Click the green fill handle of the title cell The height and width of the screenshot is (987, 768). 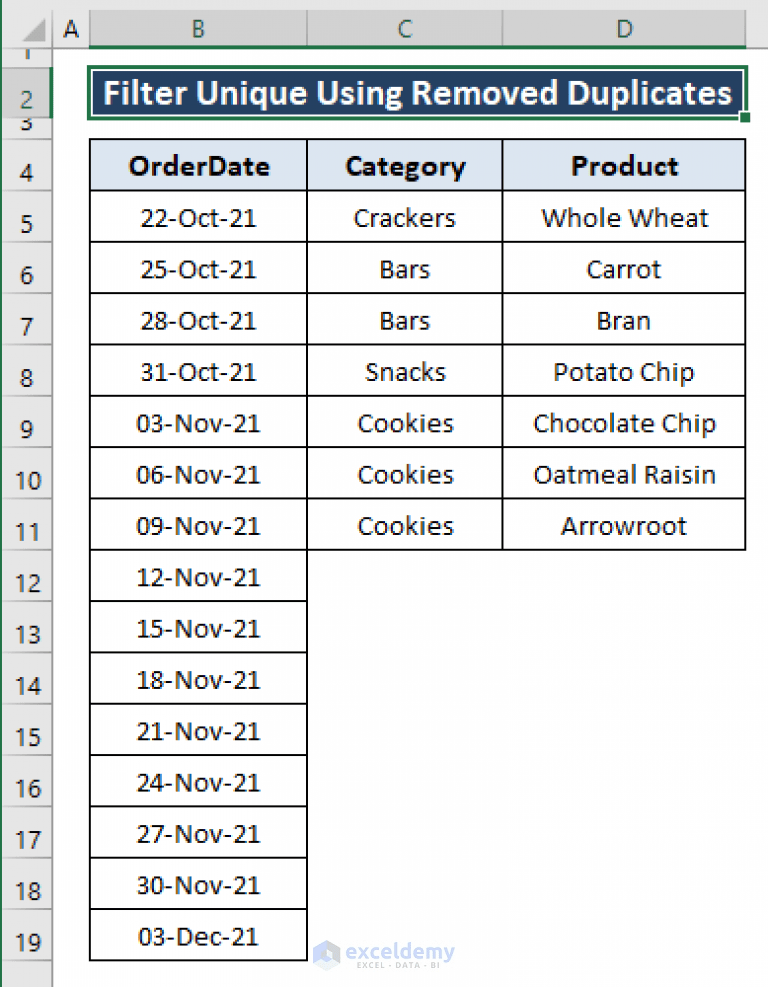coord(745,119)
